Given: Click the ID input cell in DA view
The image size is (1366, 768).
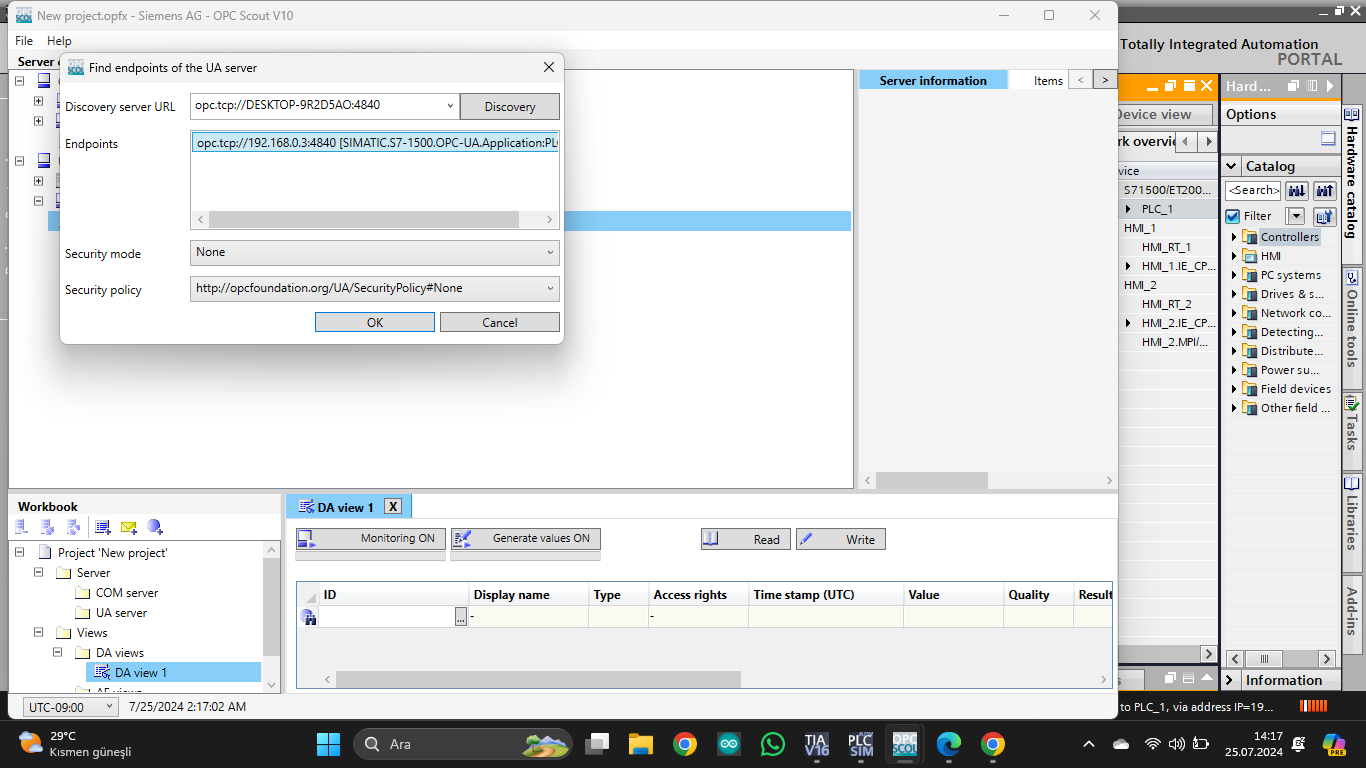Looking at the screenshot, I should coord(387,617).
